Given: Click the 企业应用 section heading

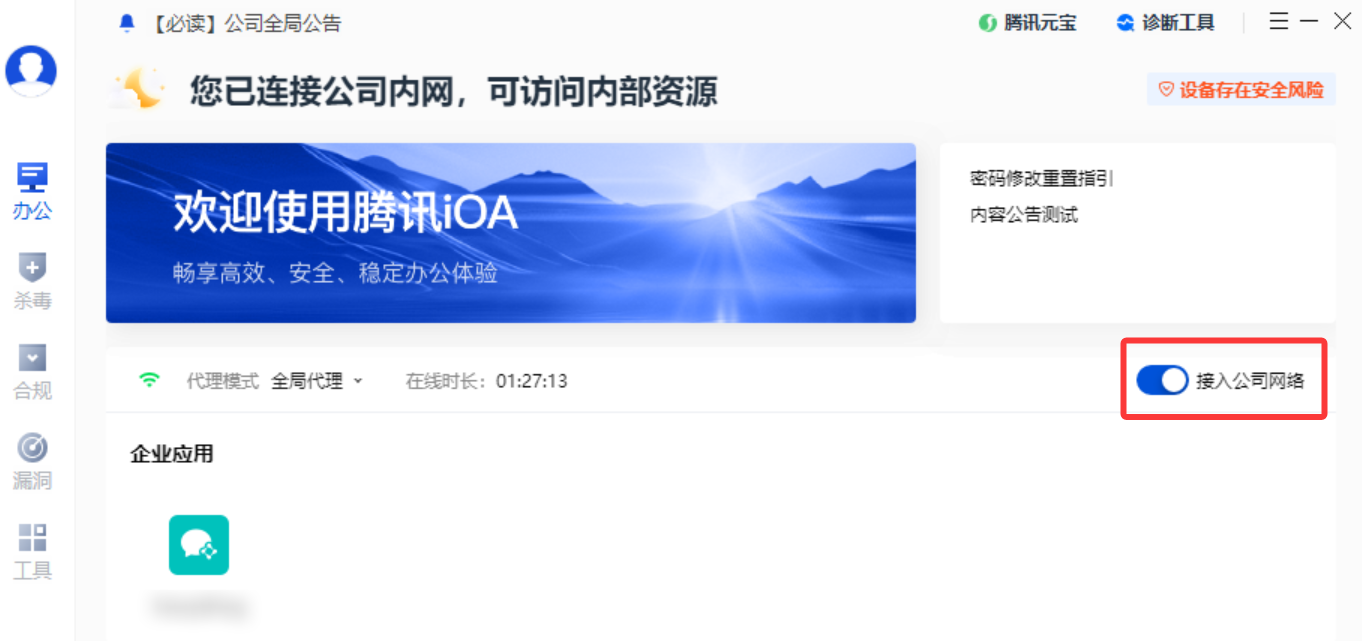Looking at the screenshot, I should (x=172, y=454).
